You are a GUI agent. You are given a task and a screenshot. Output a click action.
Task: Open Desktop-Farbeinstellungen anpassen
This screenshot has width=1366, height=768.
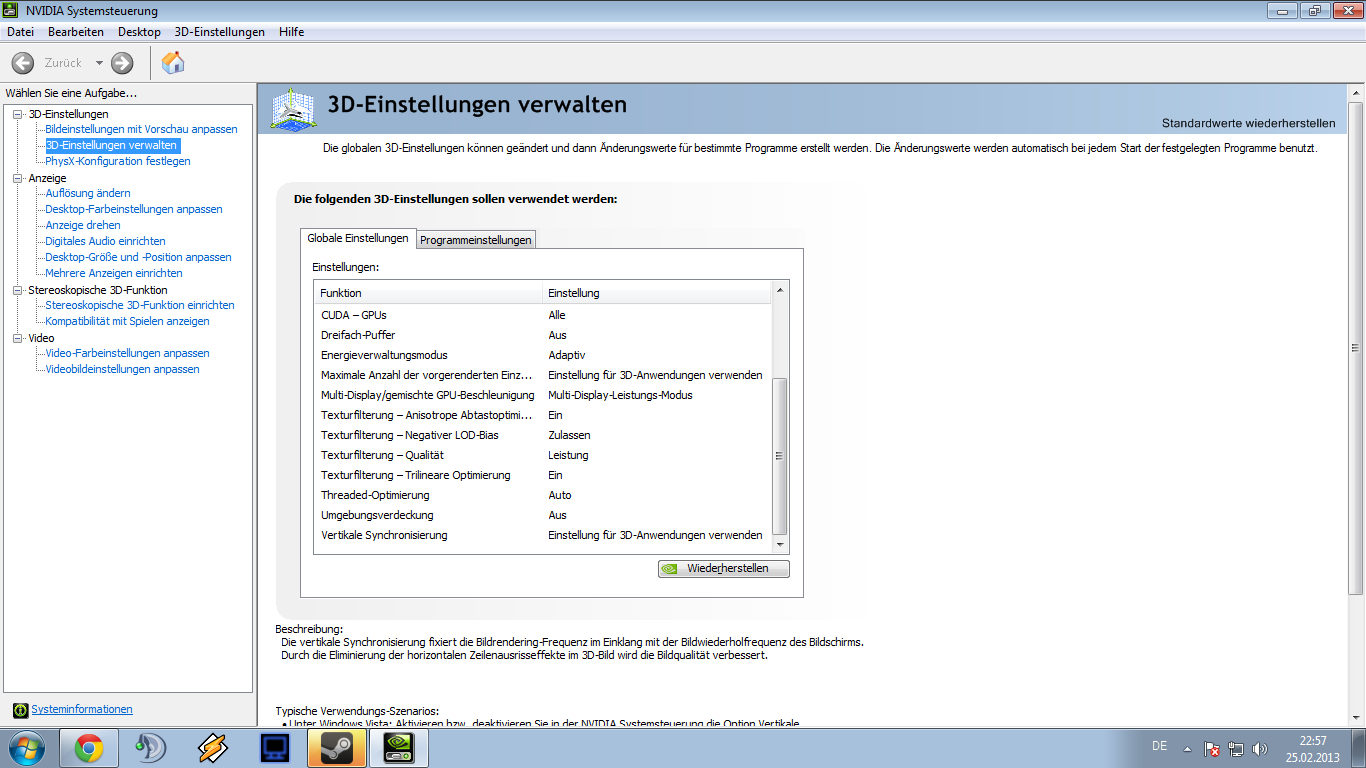[x=134, y=209]
